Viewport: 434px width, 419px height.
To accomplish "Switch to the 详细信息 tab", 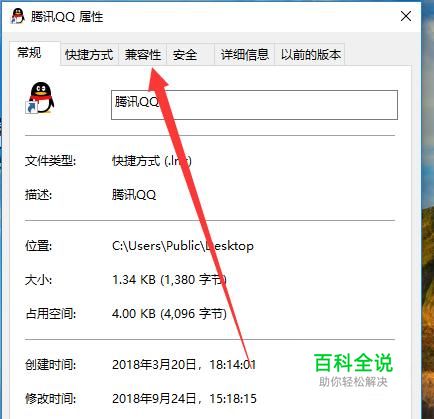I will tap(244, 55).
